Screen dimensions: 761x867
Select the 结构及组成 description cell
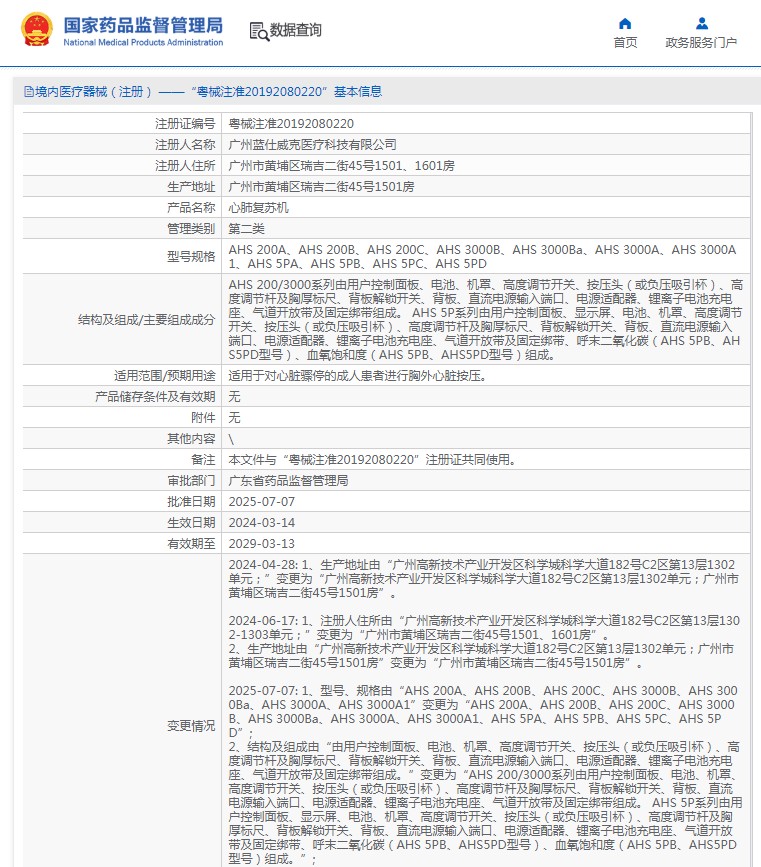[x=485, y=320]
